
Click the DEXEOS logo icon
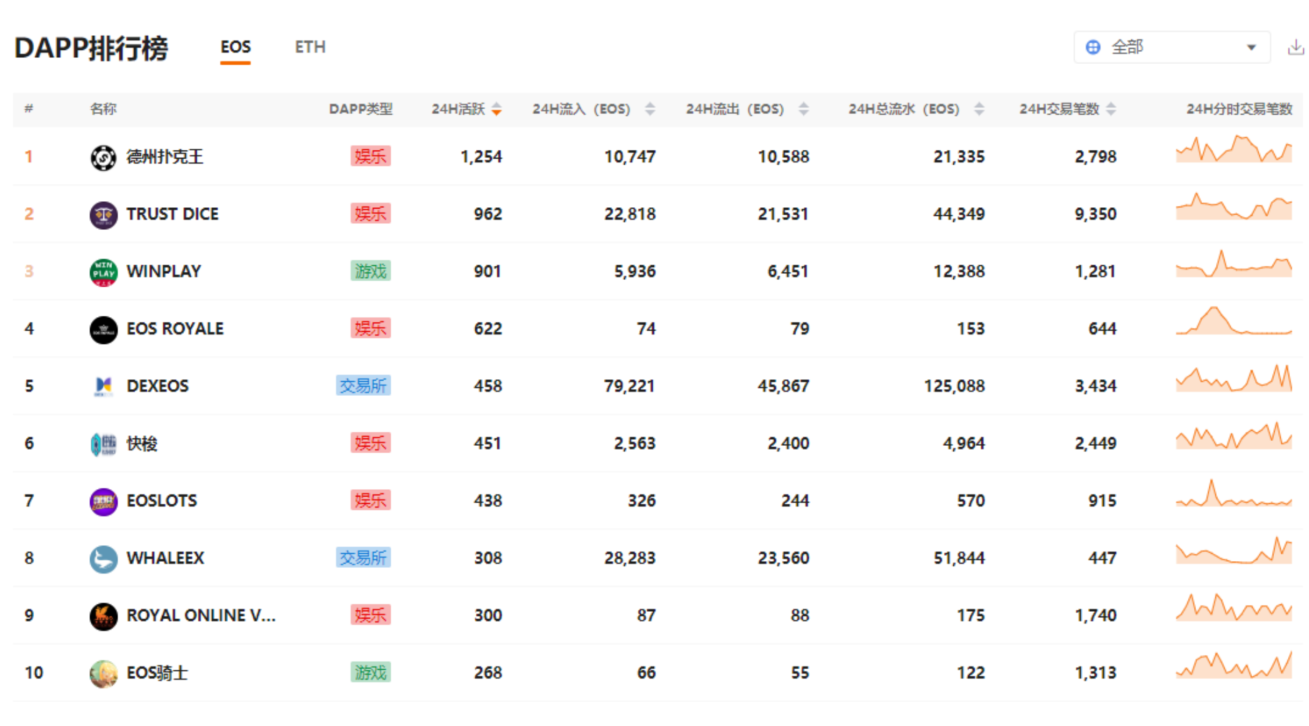coord(103,386)
